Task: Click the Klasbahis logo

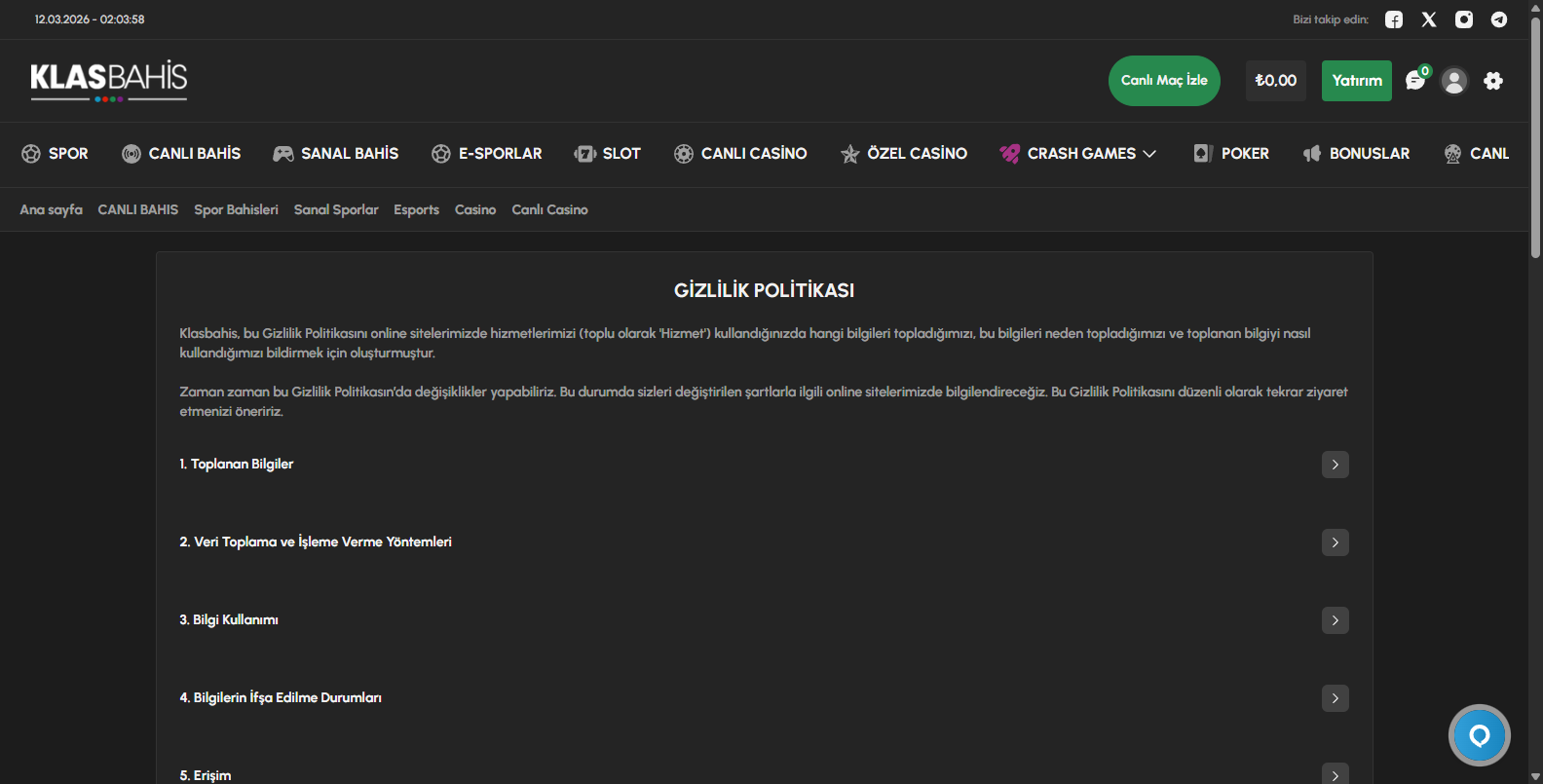Action: click(x=109, y=81)
